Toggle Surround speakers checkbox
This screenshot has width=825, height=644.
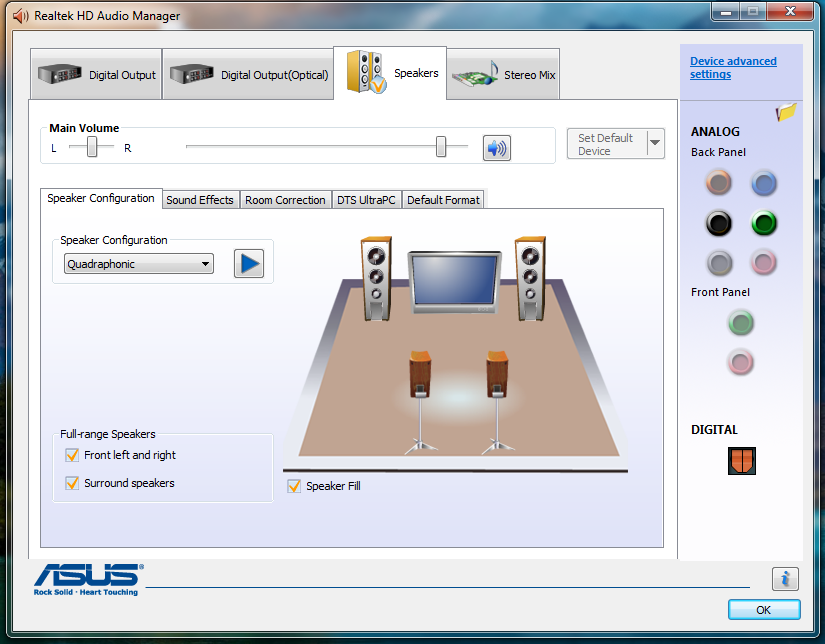point(72,483)
